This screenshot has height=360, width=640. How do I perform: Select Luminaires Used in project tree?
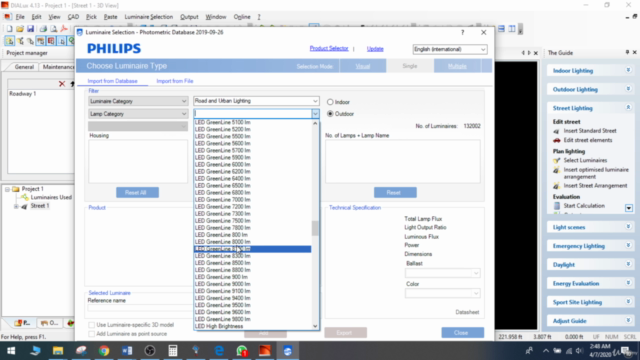(x=51, y=197)
